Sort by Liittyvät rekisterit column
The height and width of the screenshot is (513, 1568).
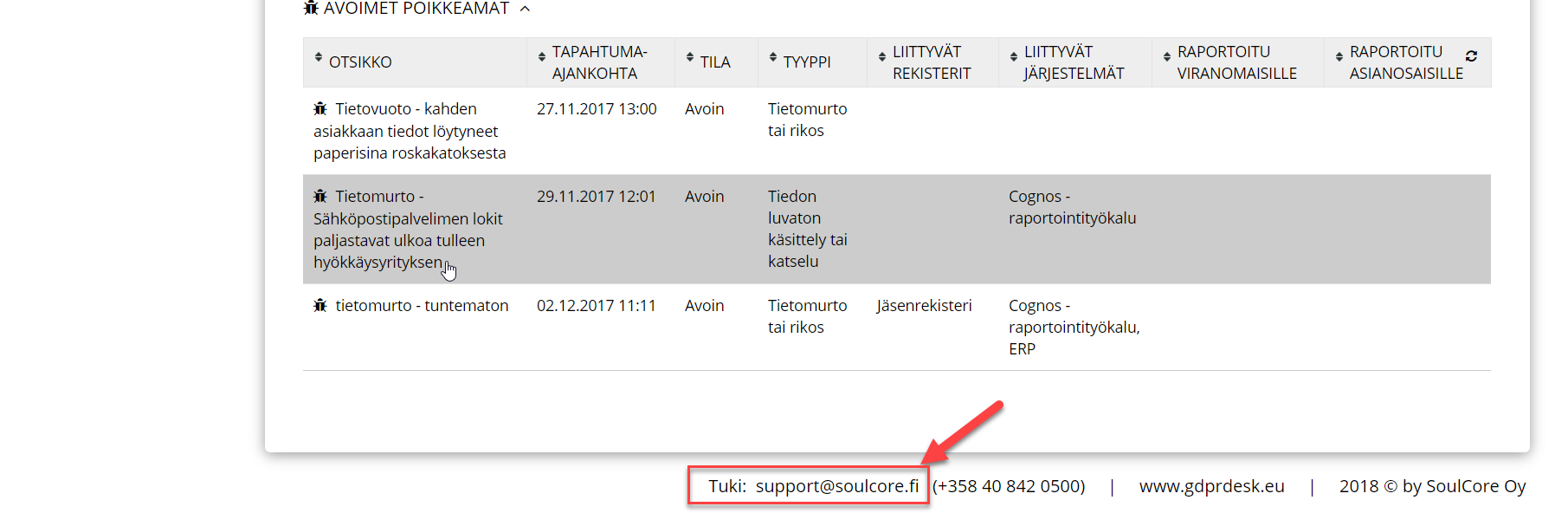coord(882,57)
